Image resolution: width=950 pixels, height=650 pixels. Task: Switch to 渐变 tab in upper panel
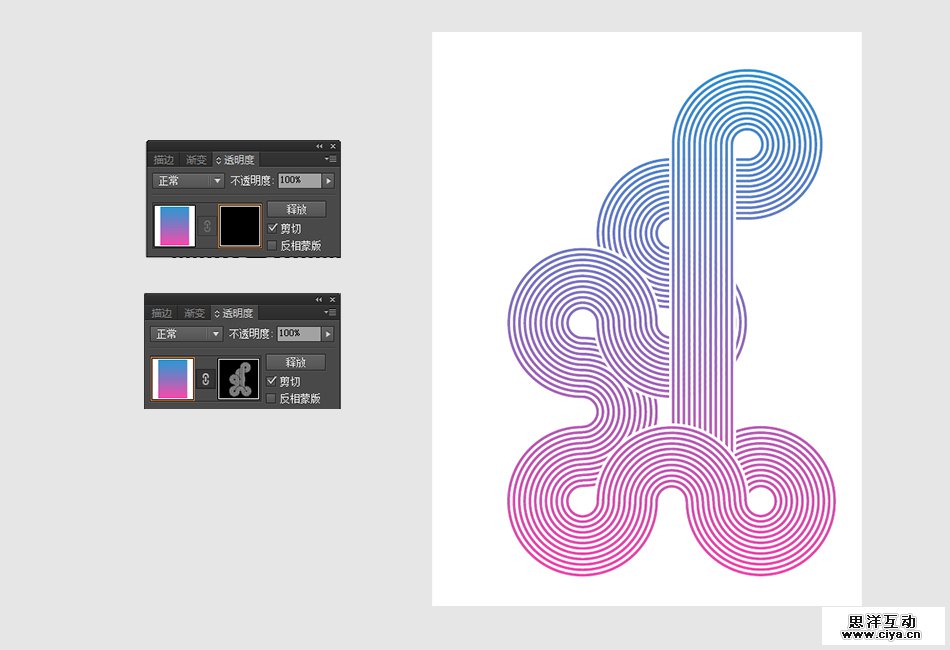(x=196, y=160)
